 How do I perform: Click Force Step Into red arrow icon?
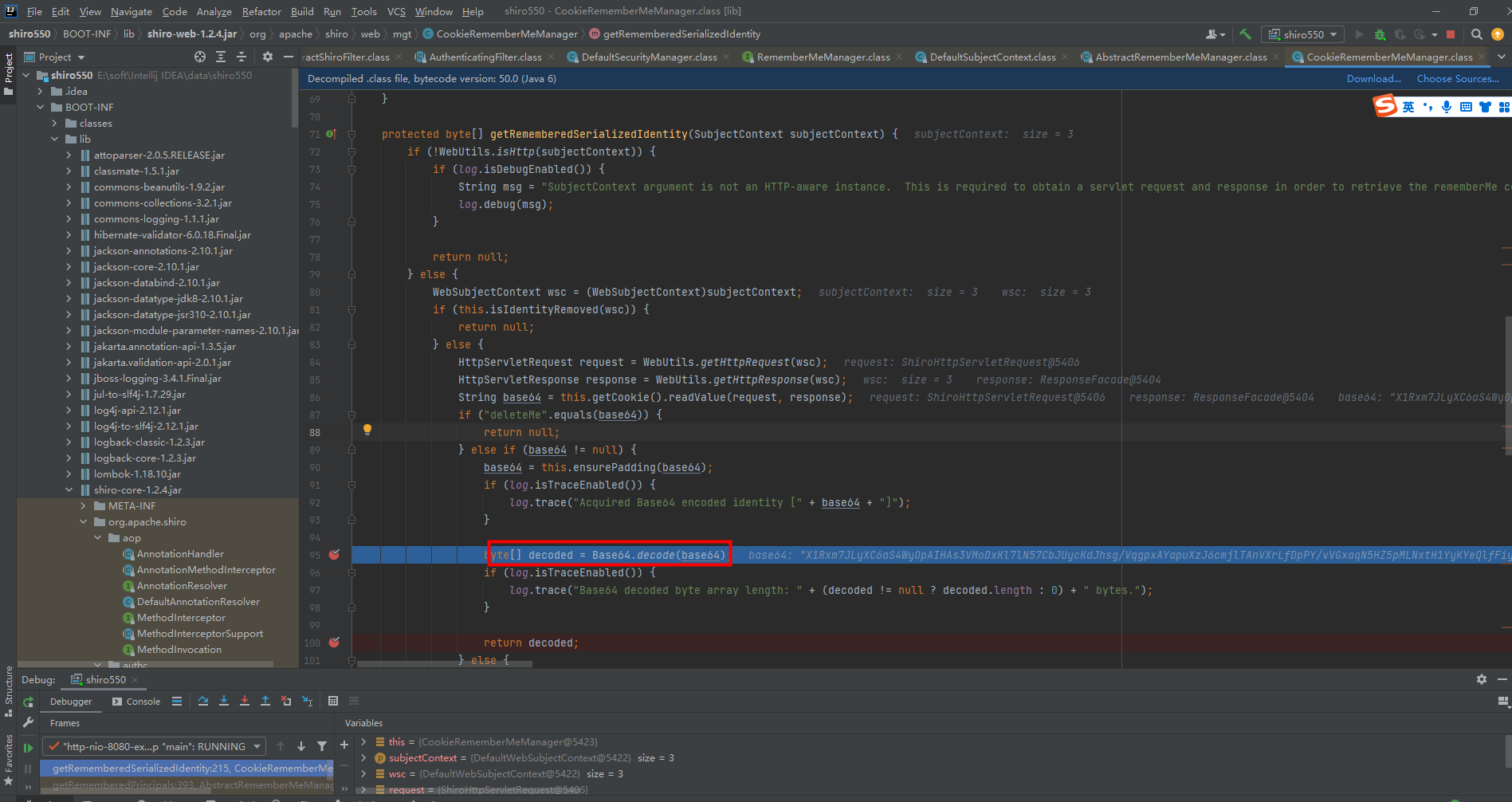pos(245,701)
